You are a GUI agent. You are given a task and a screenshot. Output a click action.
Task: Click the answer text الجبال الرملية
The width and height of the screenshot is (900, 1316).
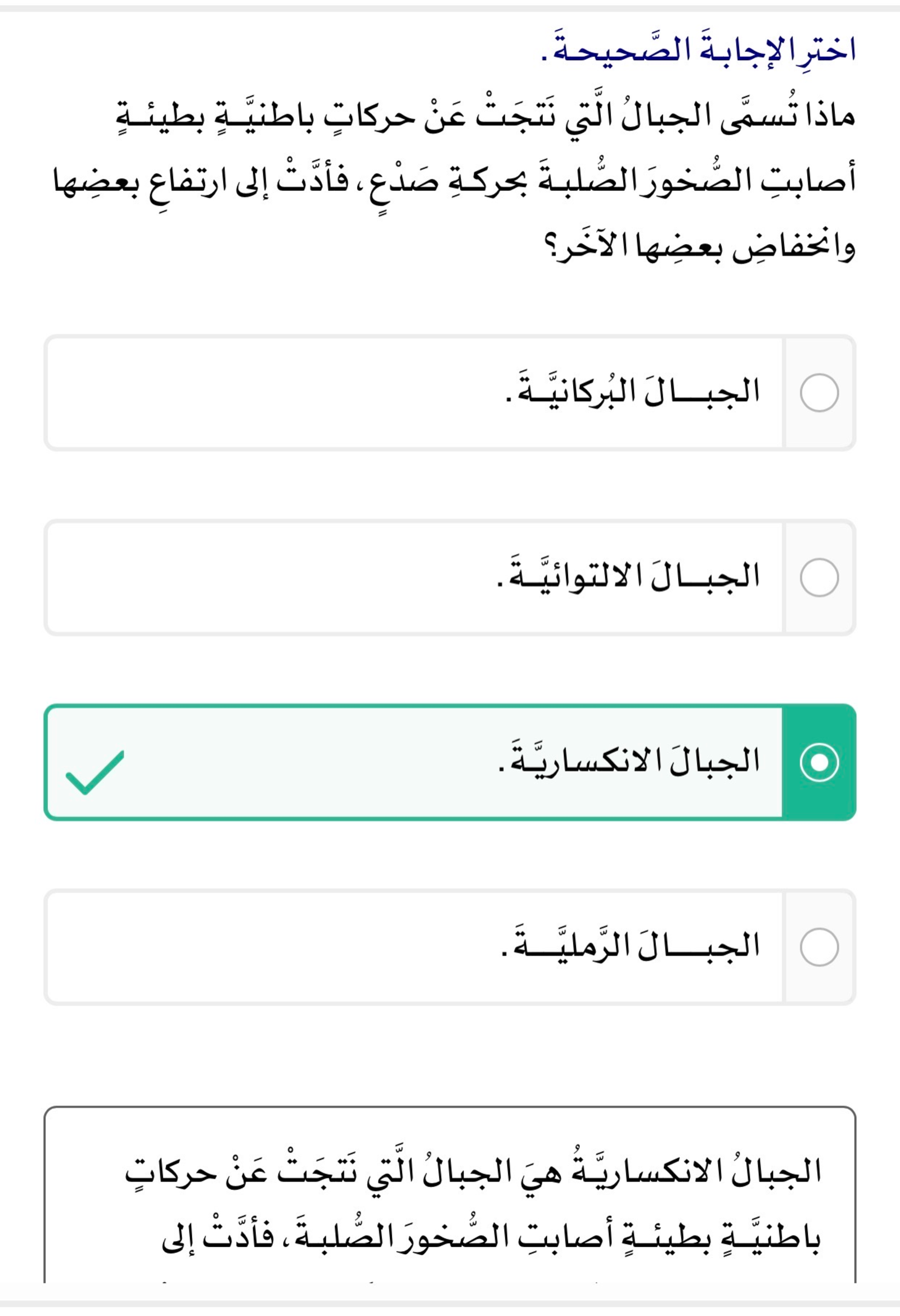[629, 946]
